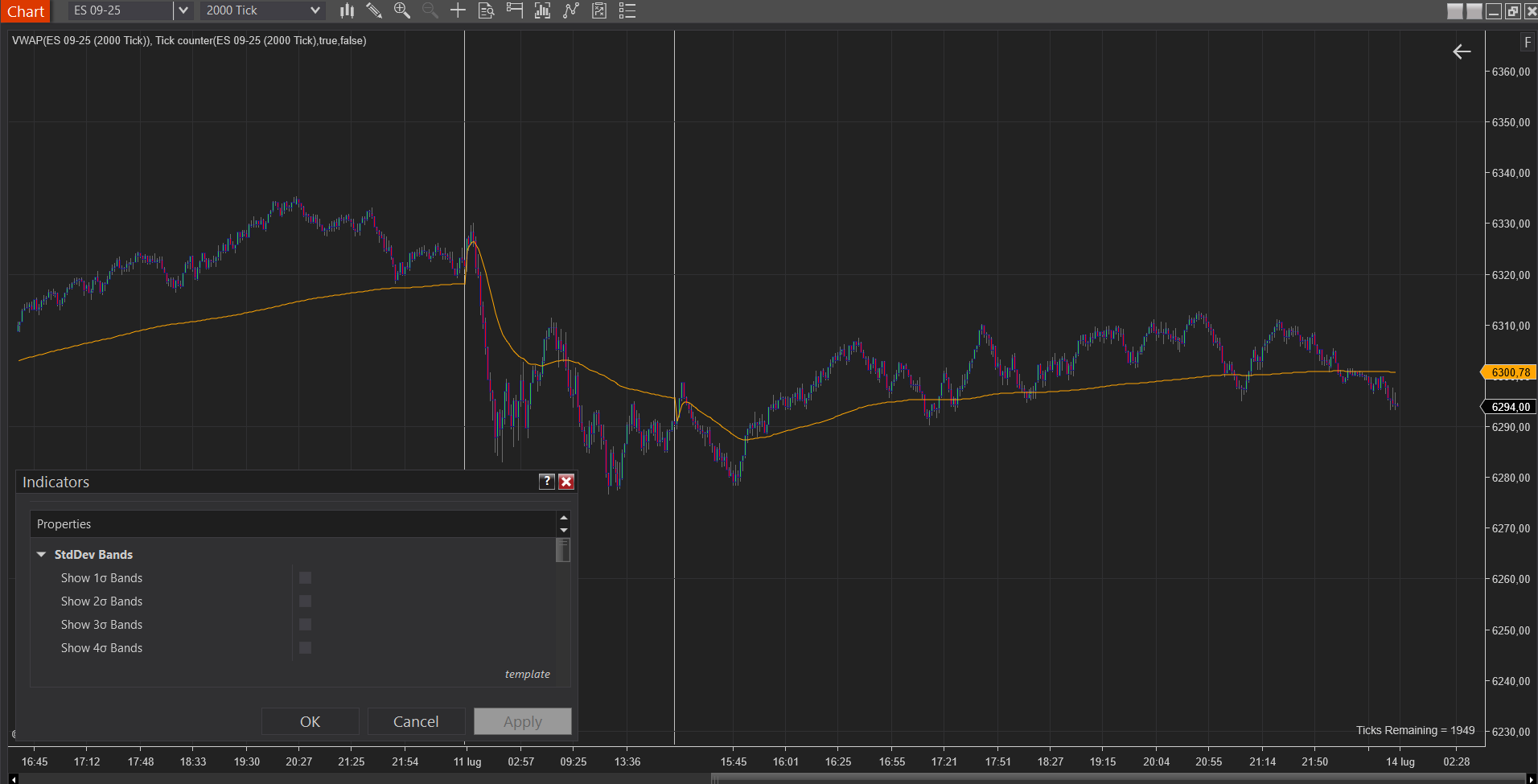Click the 6360,00 price axis label
The width and height of the screenshot is (1538, 784).
pos(1511,72)
